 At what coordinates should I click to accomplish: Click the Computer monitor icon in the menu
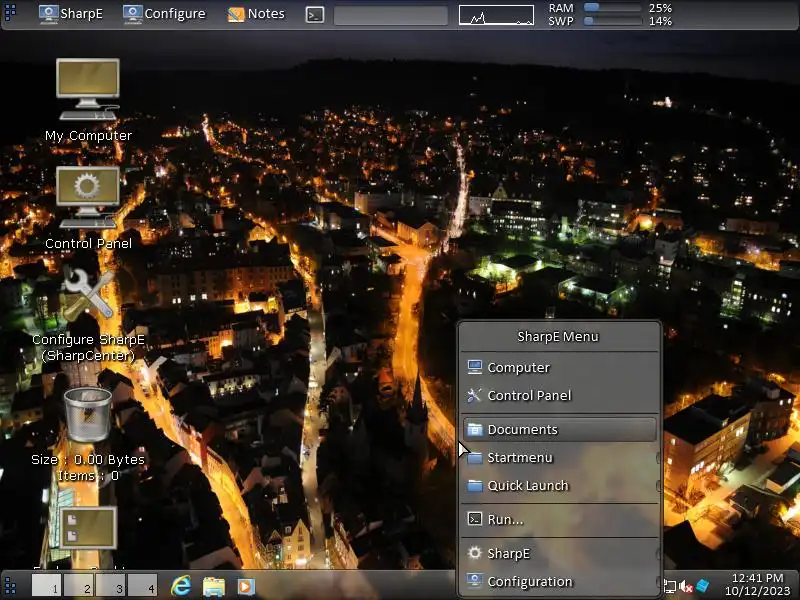coord(475,367)
